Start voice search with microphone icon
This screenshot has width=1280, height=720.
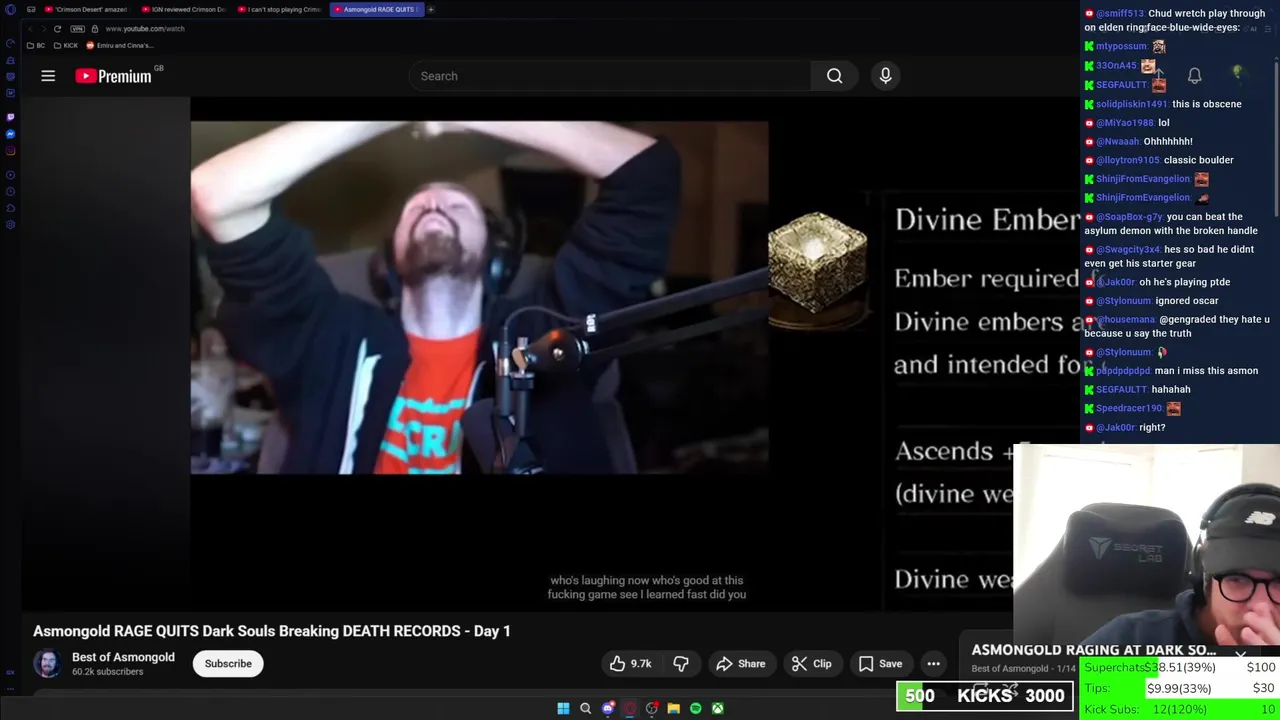[885, 76]
